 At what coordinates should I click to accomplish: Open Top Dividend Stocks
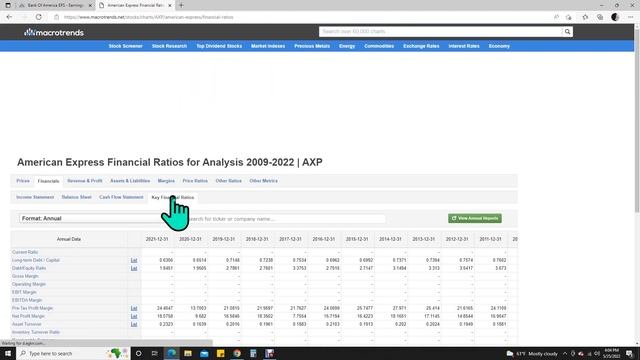click(x=219, y=46)
